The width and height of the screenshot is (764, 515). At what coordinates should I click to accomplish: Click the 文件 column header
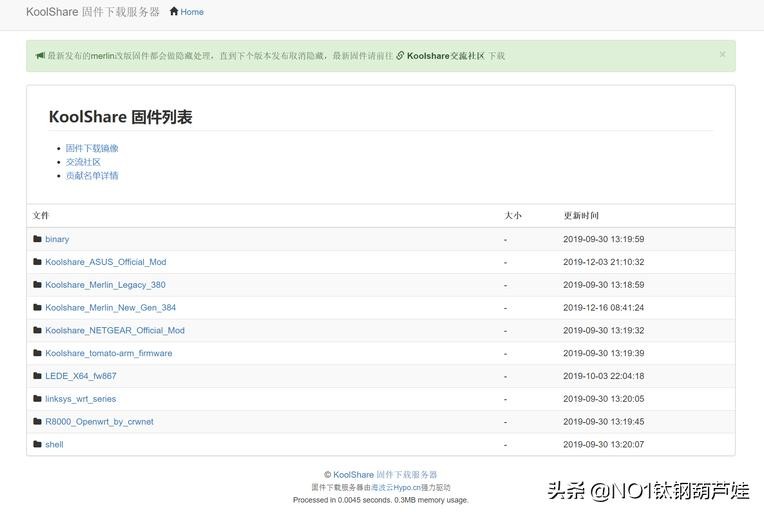41,215
